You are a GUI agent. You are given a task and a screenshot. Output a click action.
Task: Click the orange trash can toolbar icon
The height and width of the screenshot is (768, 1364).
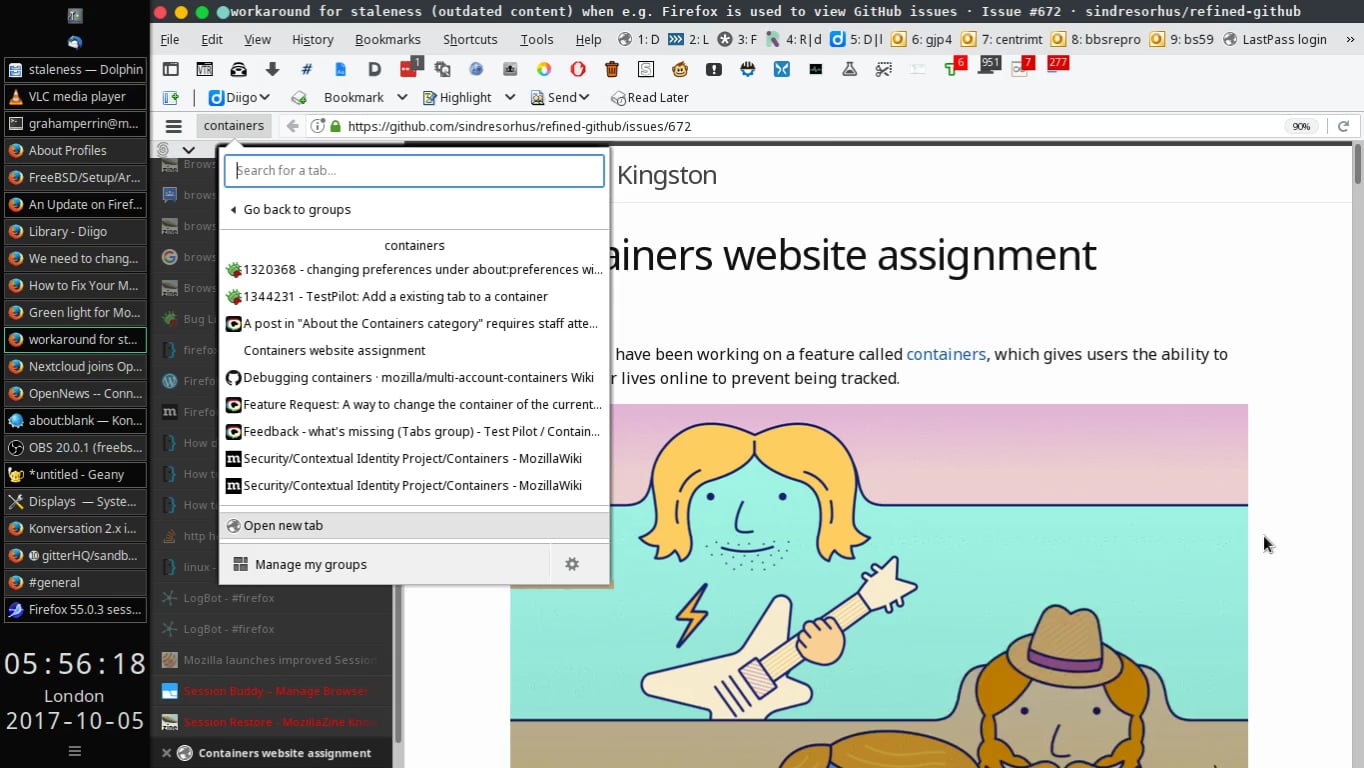(612, 69)
